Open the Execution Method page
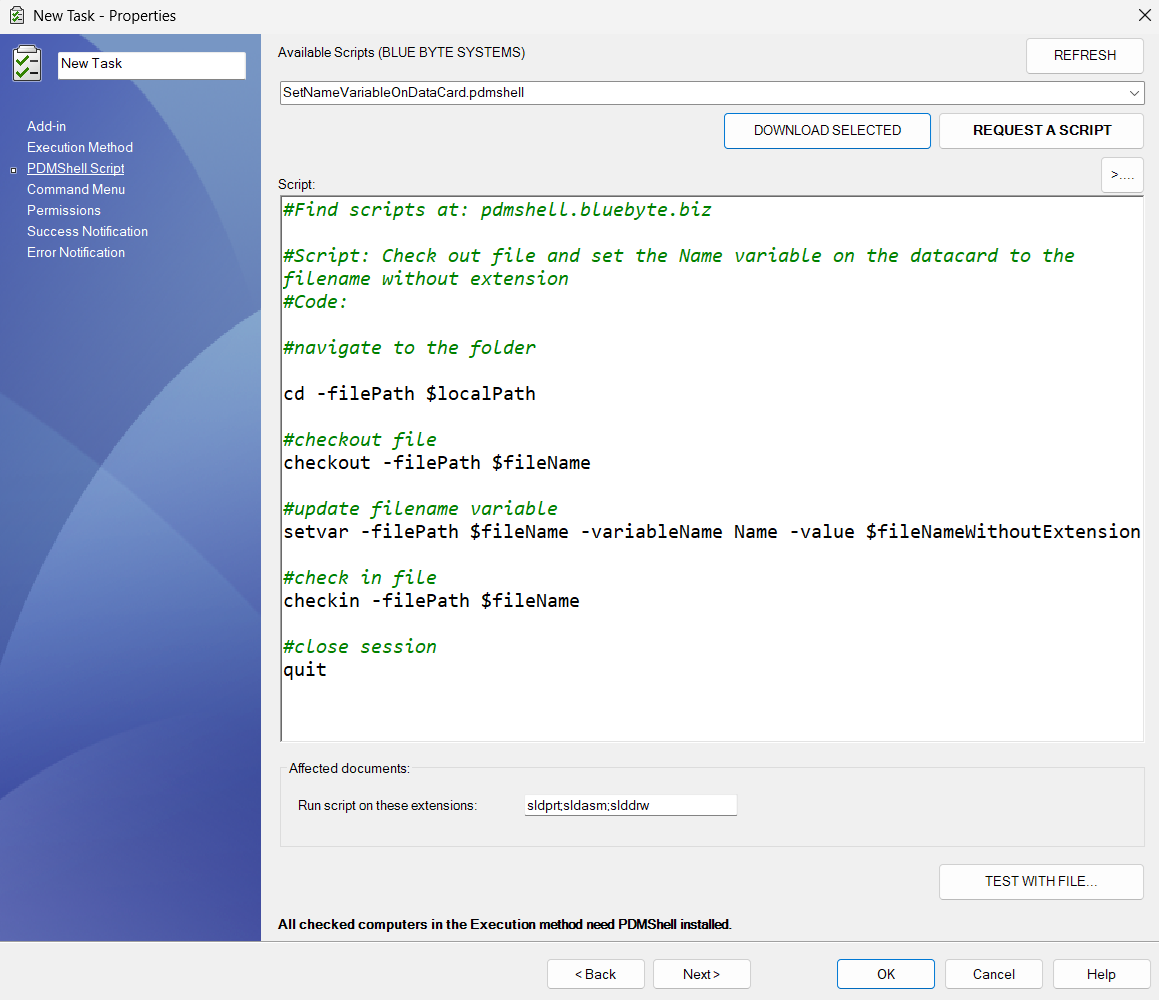Viewport: 1159px width, 1000px height. click(x=79, y=147)
